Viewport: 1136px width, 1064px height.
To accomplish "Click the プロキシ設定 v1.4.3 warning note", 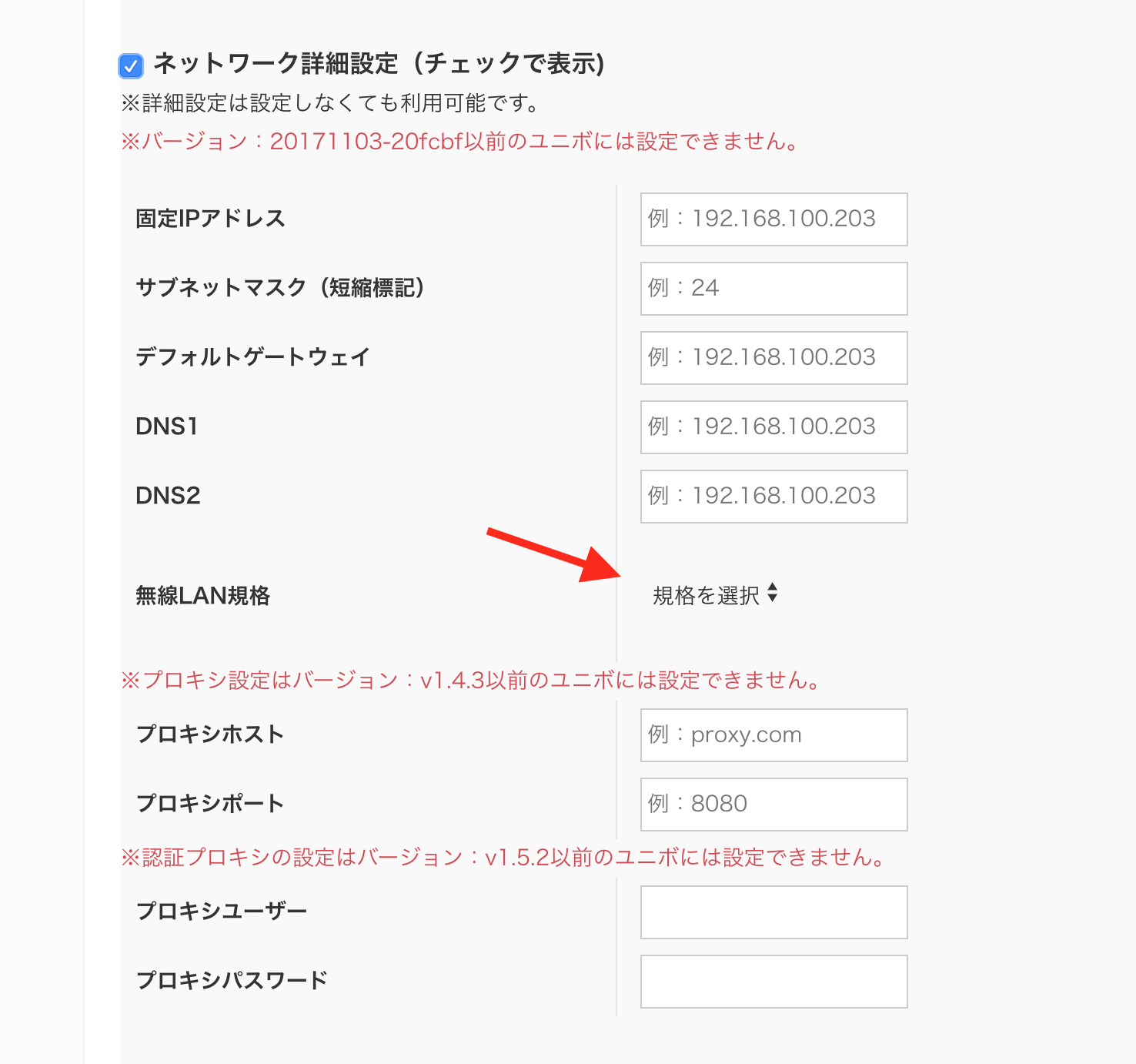I will pyautogui.click(x=472, y=681).
